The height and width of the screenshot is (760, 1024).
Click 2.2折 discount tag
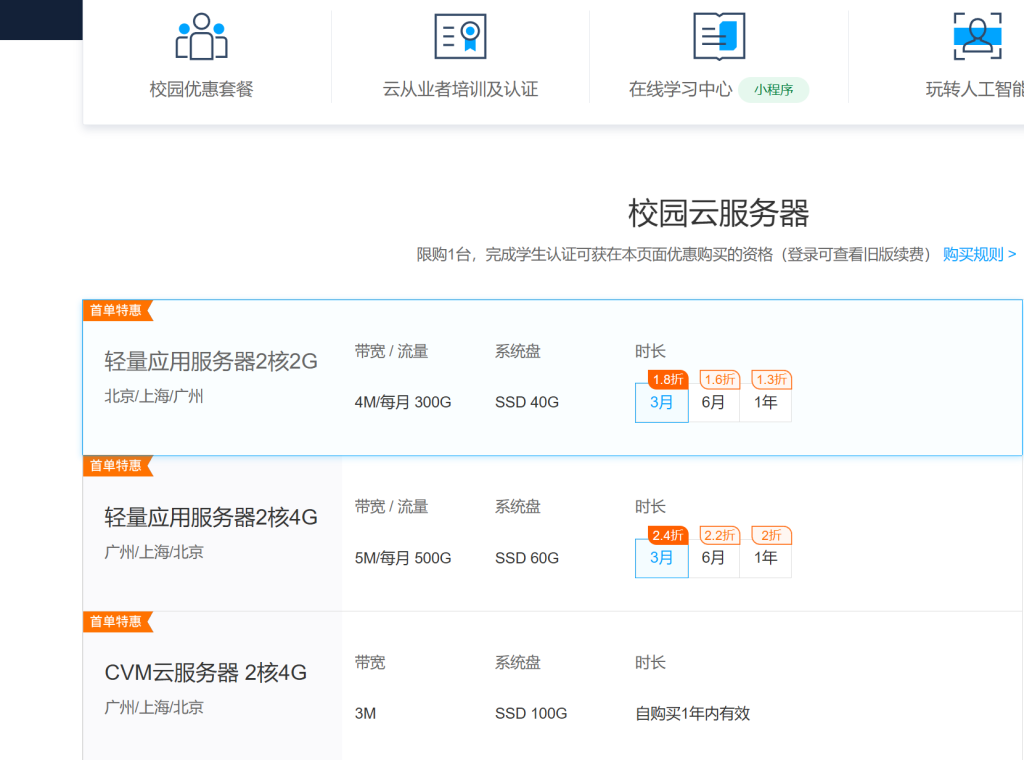(x=720, y=535)
